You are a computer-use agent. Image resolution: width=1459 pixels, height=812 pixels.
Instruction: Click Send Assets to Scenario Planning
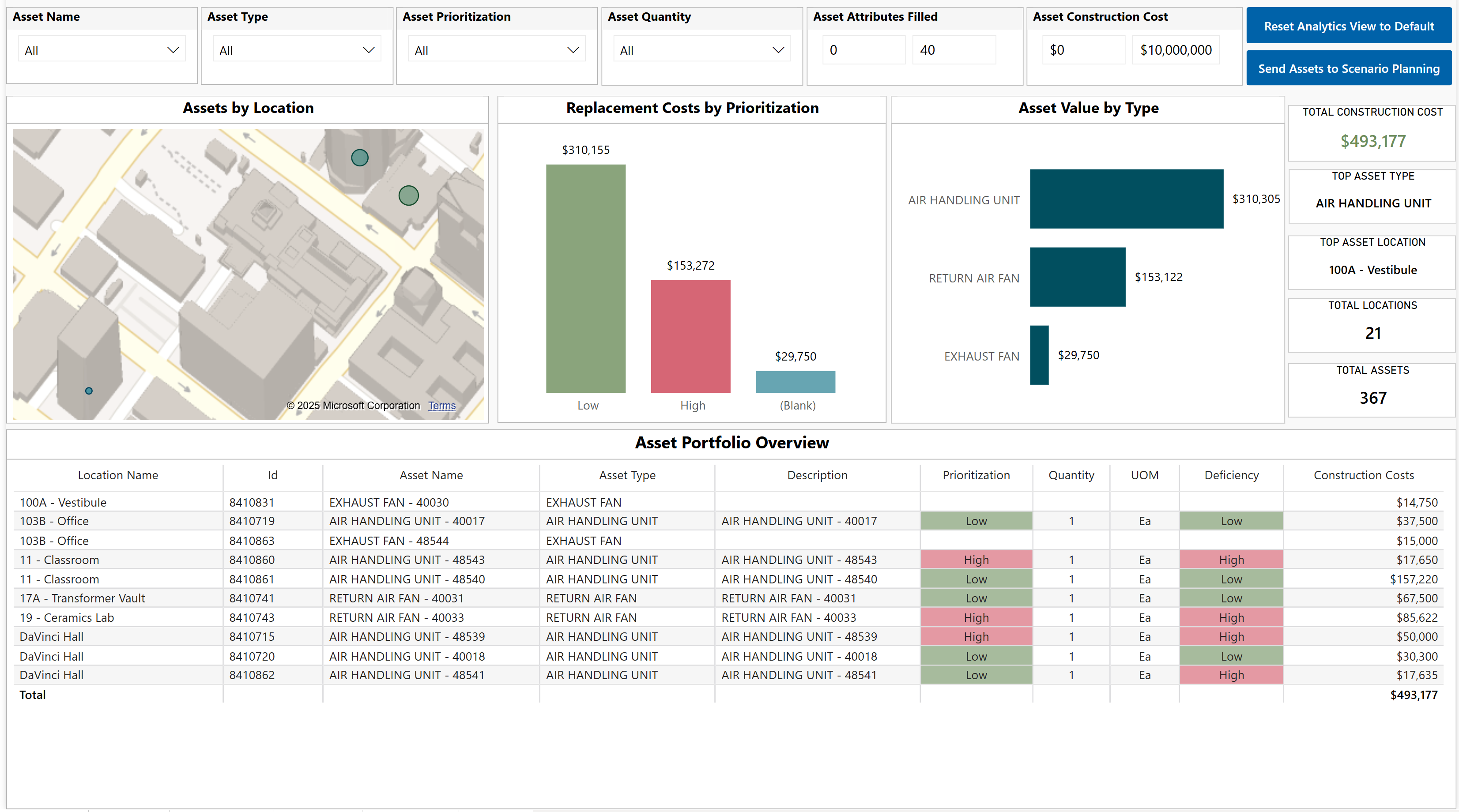pos(1349,68)
